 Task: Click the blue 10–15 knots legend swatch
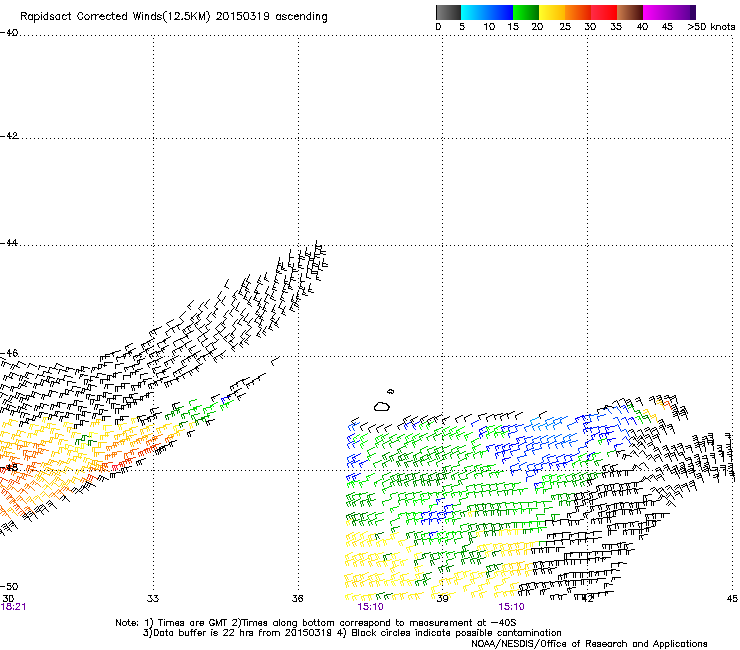click(x=500, y=12)
